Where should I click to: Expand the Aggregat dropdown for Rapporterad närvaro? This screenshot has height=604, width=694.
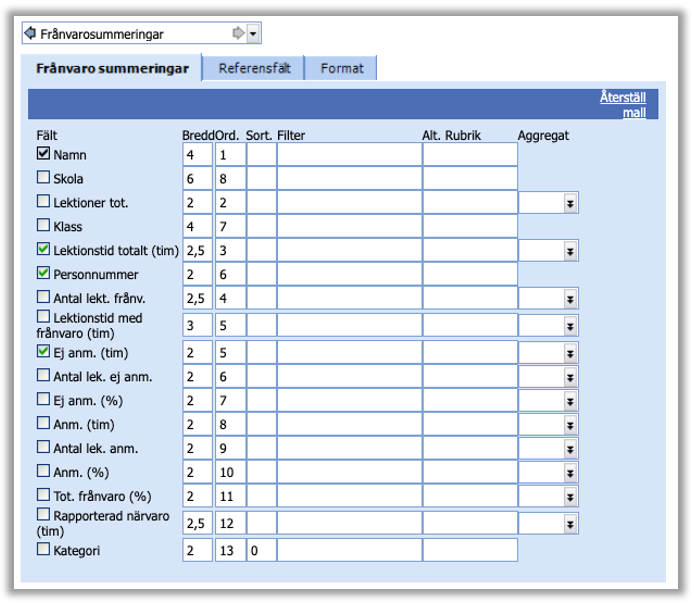point(570,524)
